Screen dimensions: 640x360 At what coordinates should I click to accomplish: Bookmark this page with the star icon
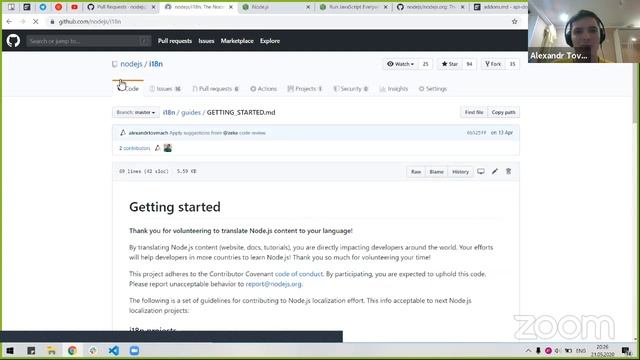[514, 22]
